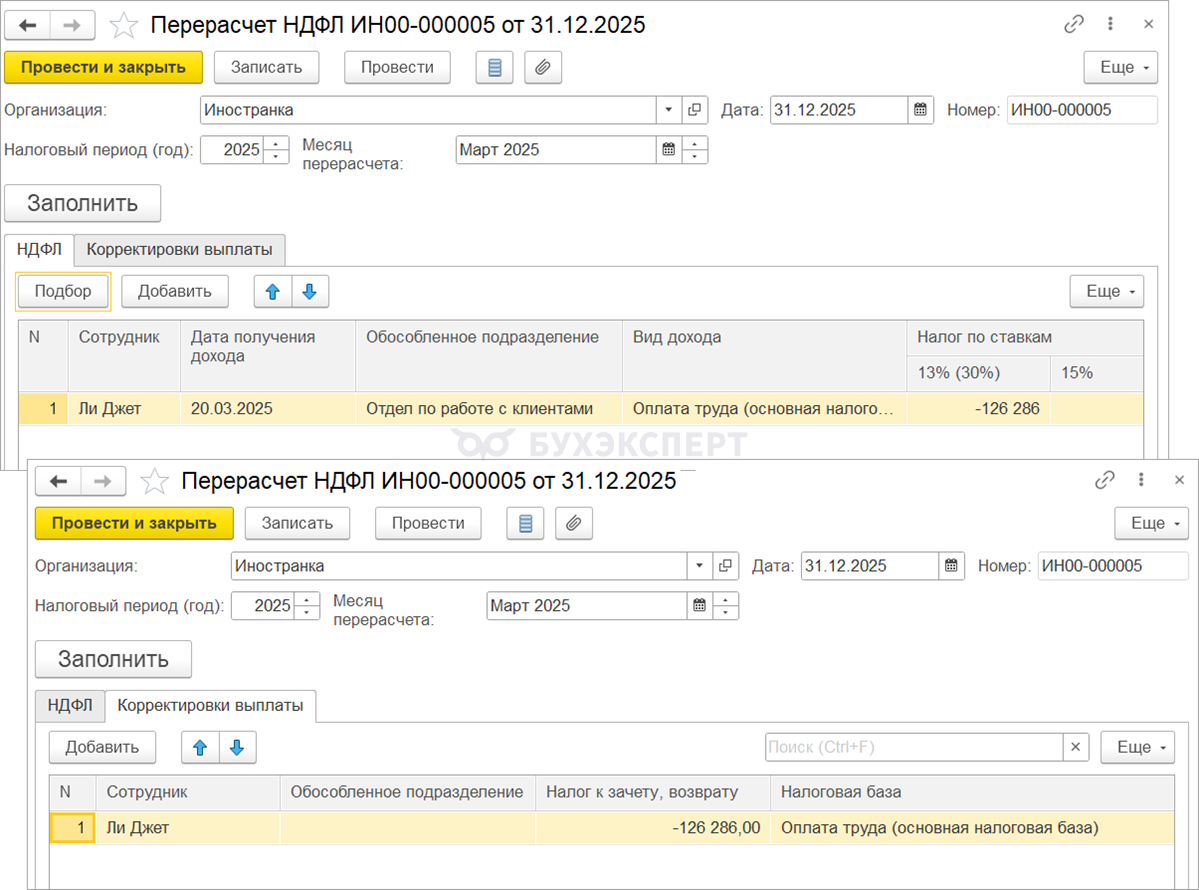Click the favorites star in the lower window
Image resolution: width=1199 pixels, height=890 pixels.
(x=155, y=481)
